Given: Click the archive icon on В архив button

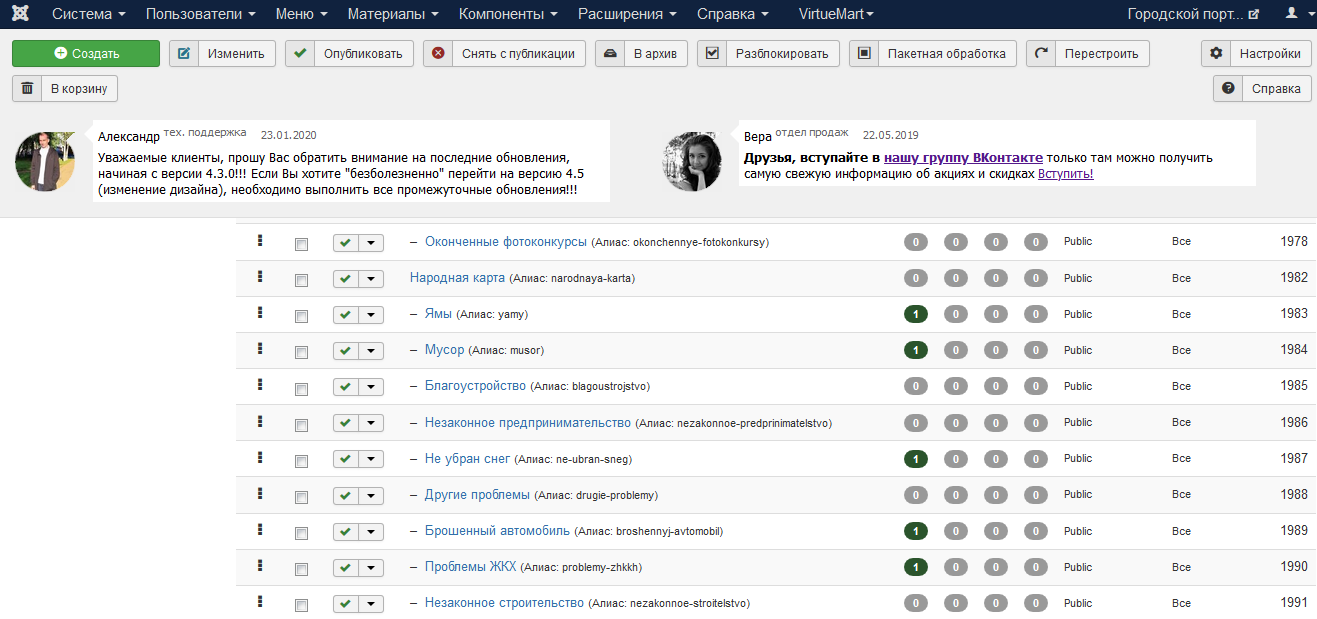Looking at the screenshot, I should click(610, 54).
